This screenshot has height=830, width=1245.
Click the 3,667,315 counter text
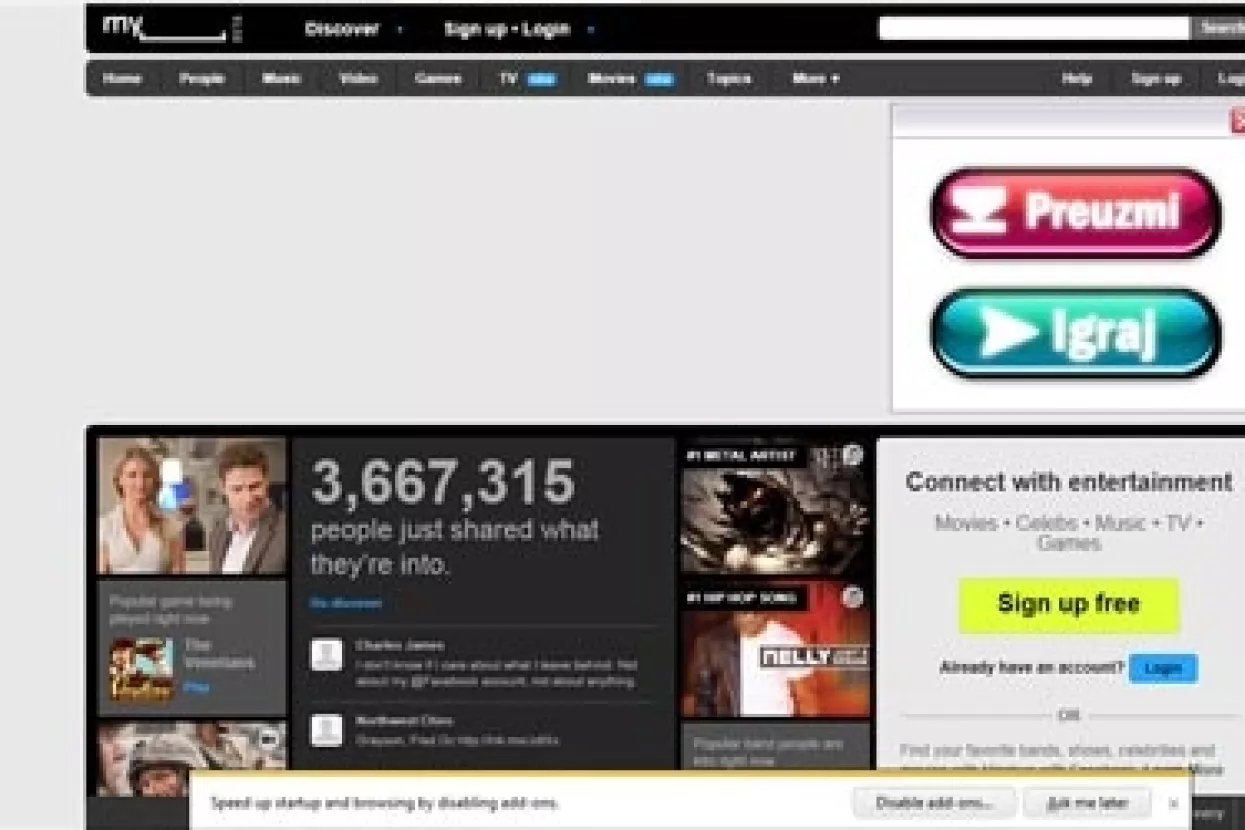(x=443, y=483)
